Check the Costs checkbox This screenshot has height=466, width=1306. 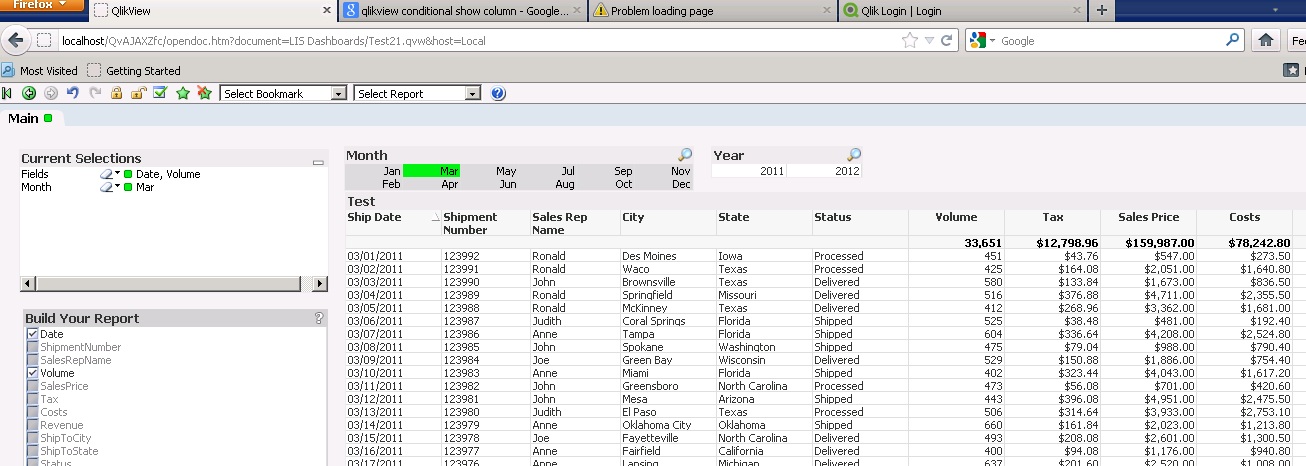33,412
